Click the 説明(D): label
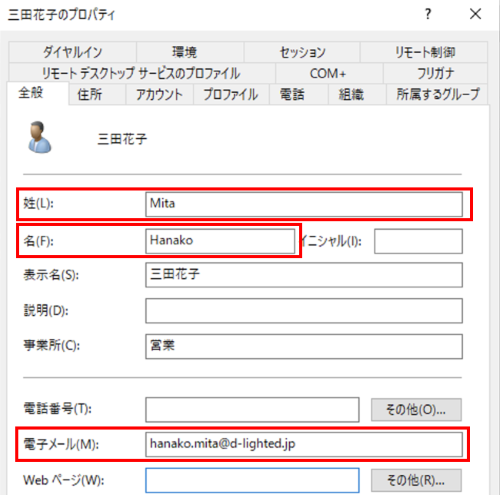500x495 pixels. 46,311
